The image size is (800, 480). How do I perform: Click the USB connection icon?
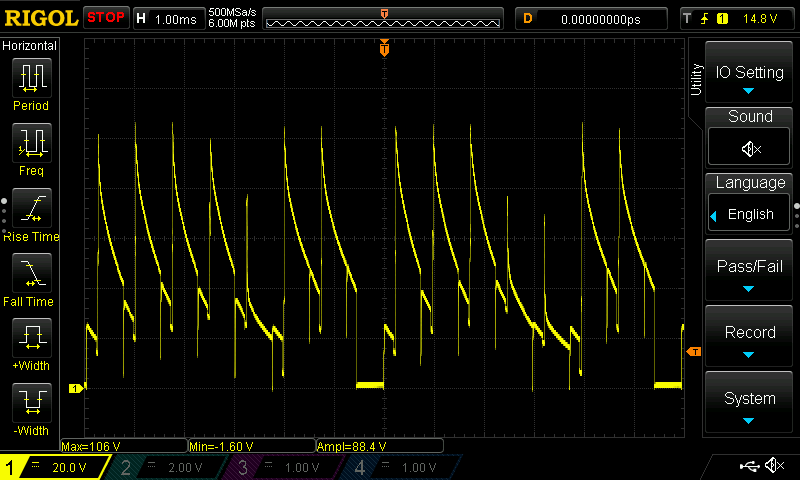[x=749, y=466]
